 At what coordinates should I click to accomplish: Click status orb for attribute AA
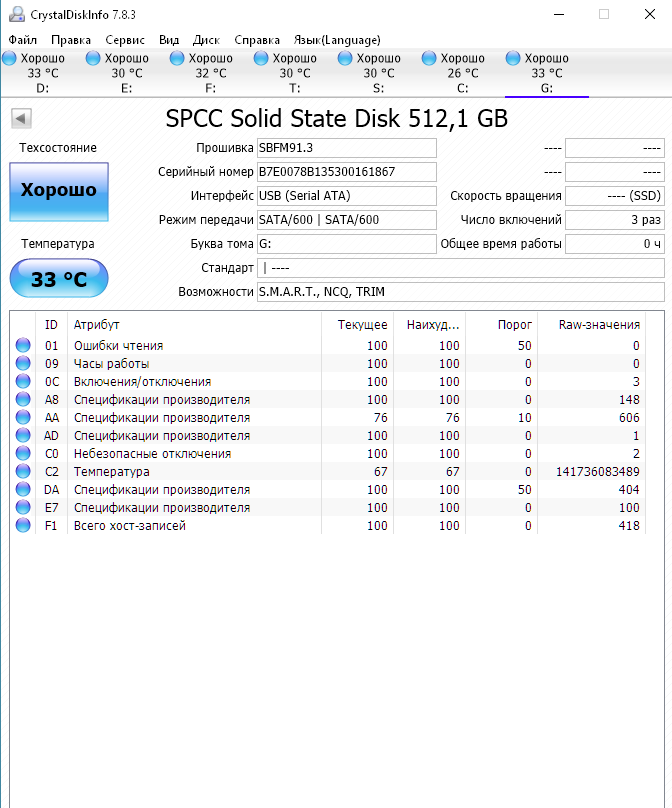(23, 417)
